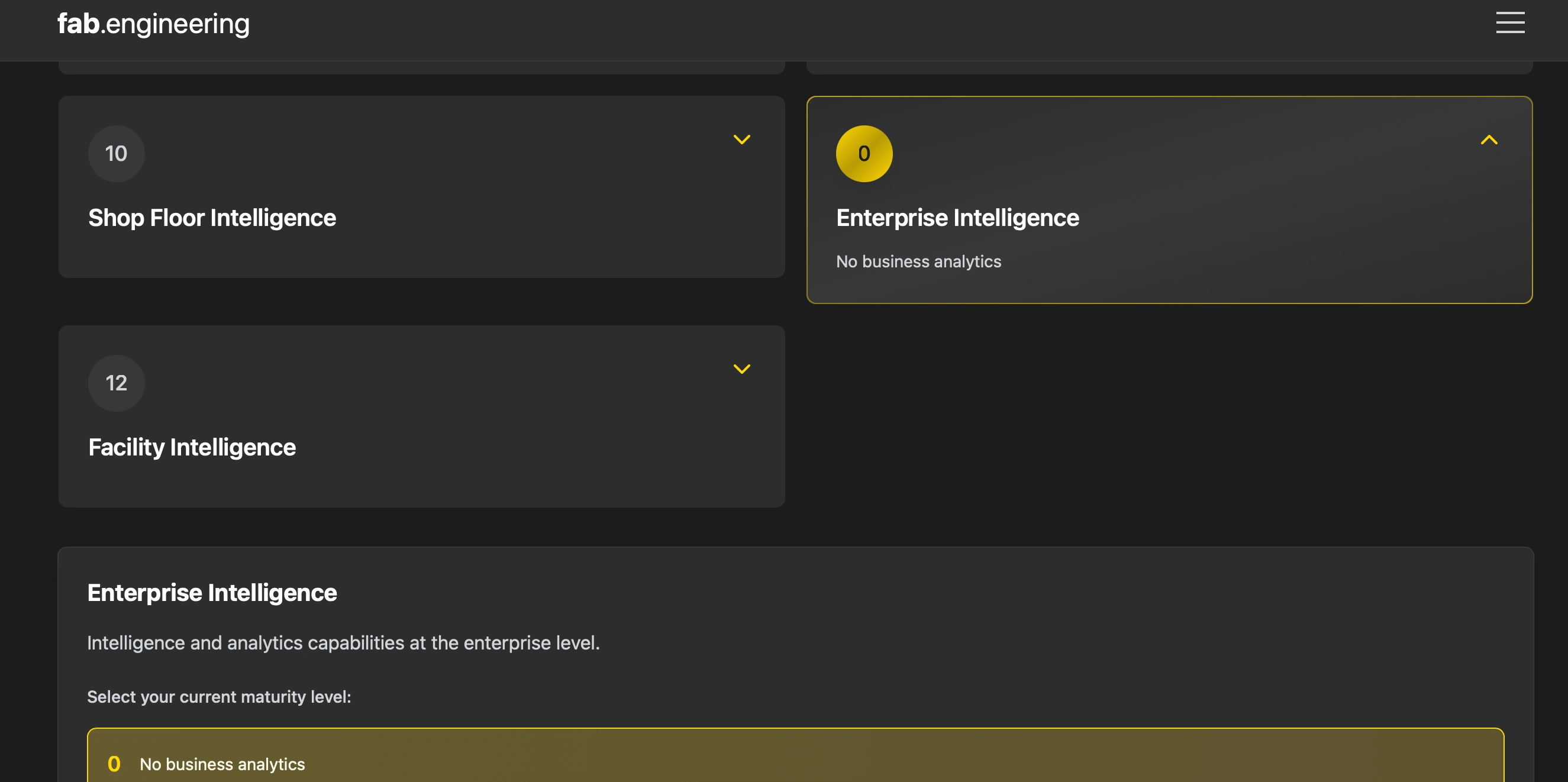This screenshot has height=782, width=1568.
Task: Click the Enterprise Intelligence section heading
Action: coord(212,593)
